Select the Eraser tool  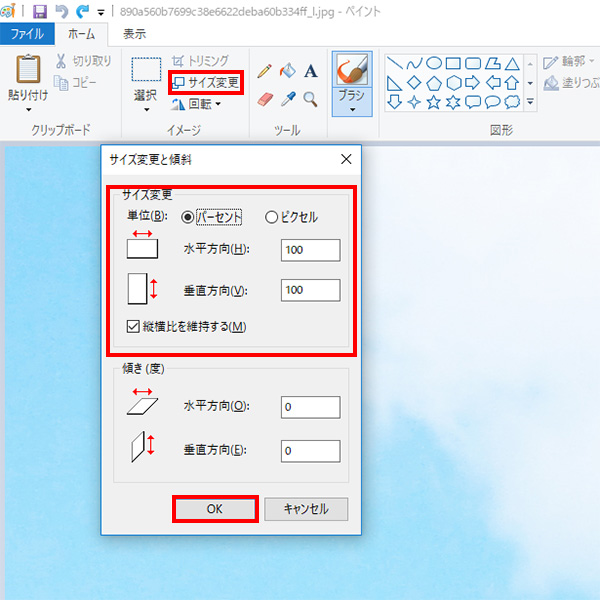[x=265, y=99]
